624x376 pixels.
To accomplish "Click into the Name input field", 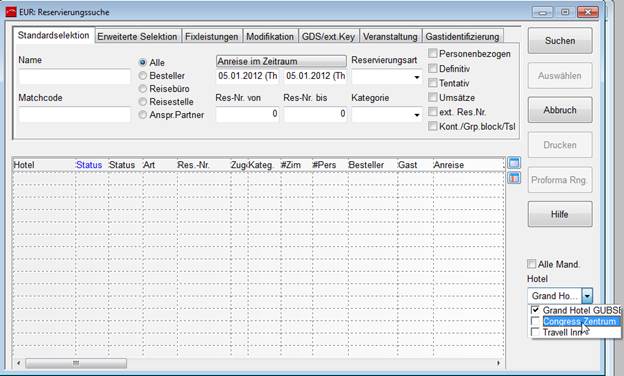I will (75, 77).
